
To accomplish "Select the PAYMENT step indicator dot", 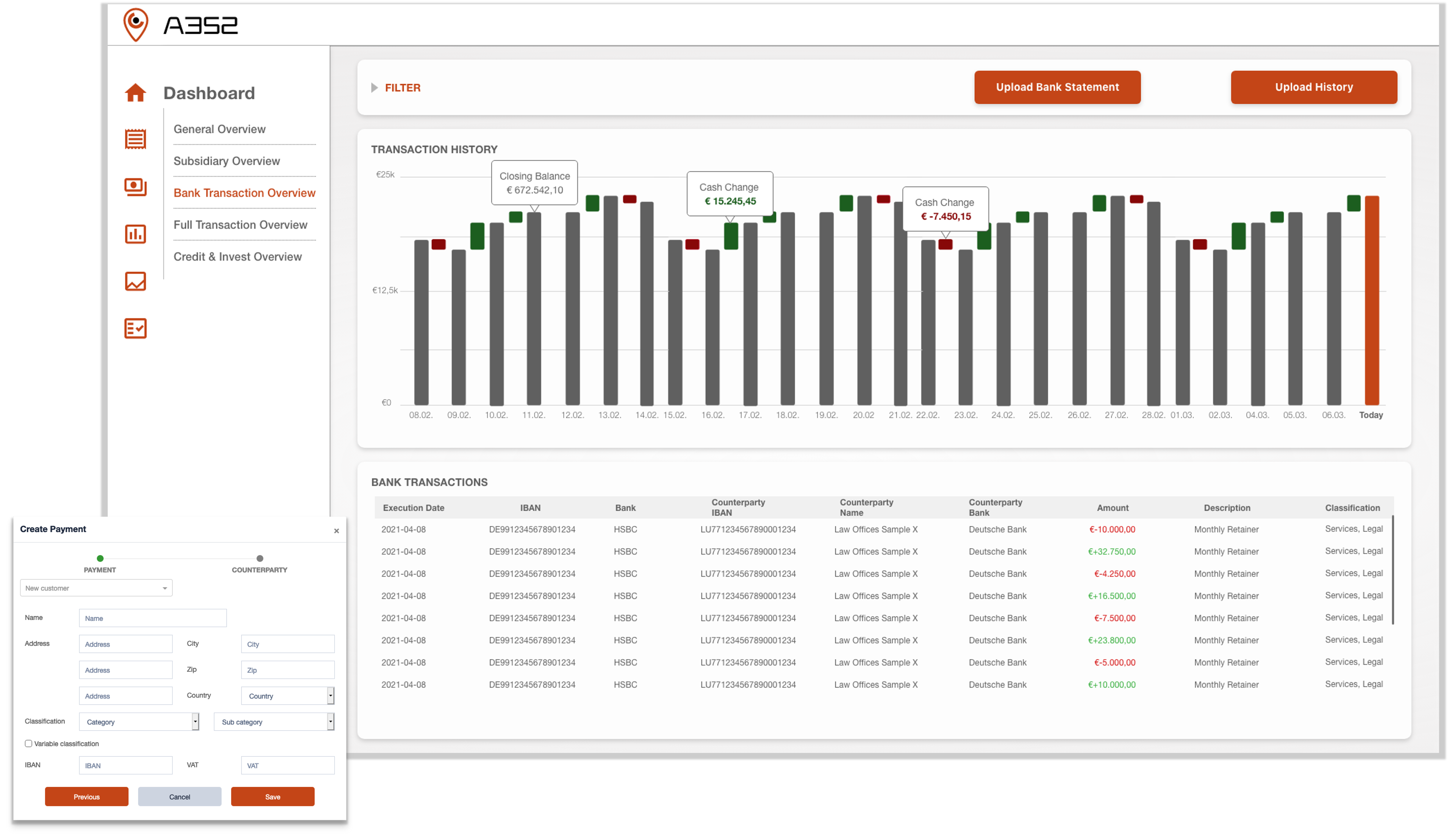I will point(101,558).
